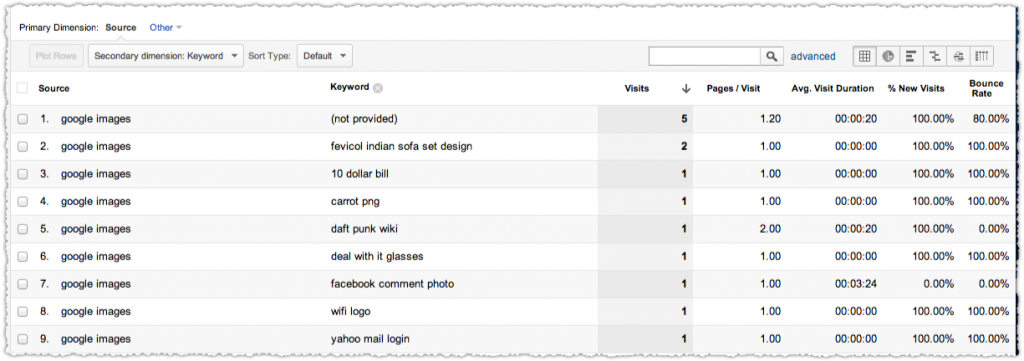The height and width of the screenshot is (361, 1024).
Task: Open the term cloud view icon
Action: coord(958,56)
